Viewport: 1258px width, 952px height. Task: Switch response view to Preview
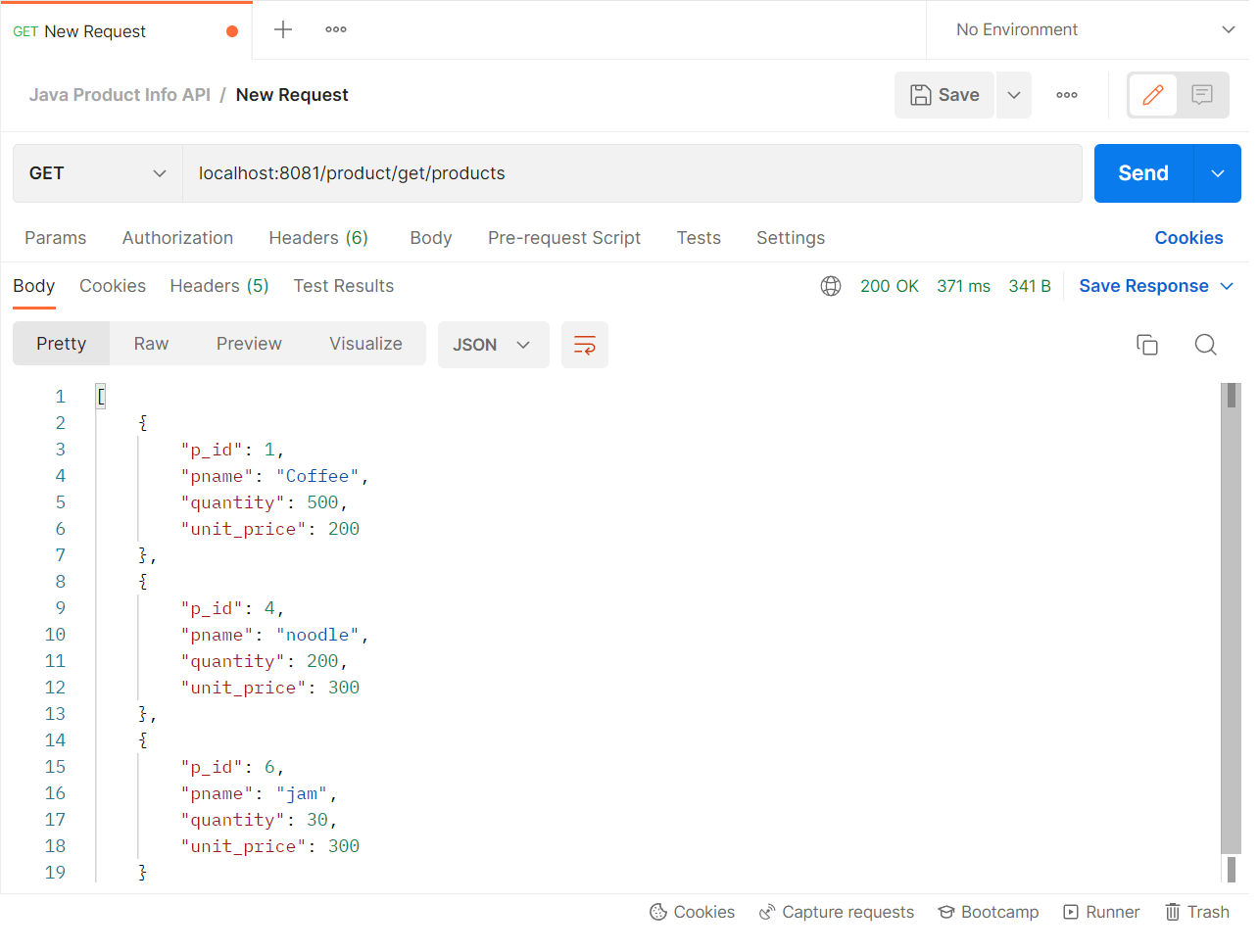click(x=249, y=343)
